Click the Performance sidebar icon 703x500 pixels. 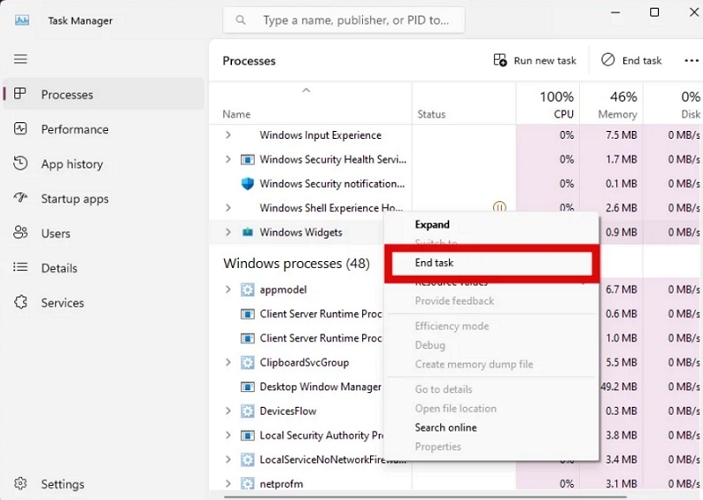pos(20,129)
